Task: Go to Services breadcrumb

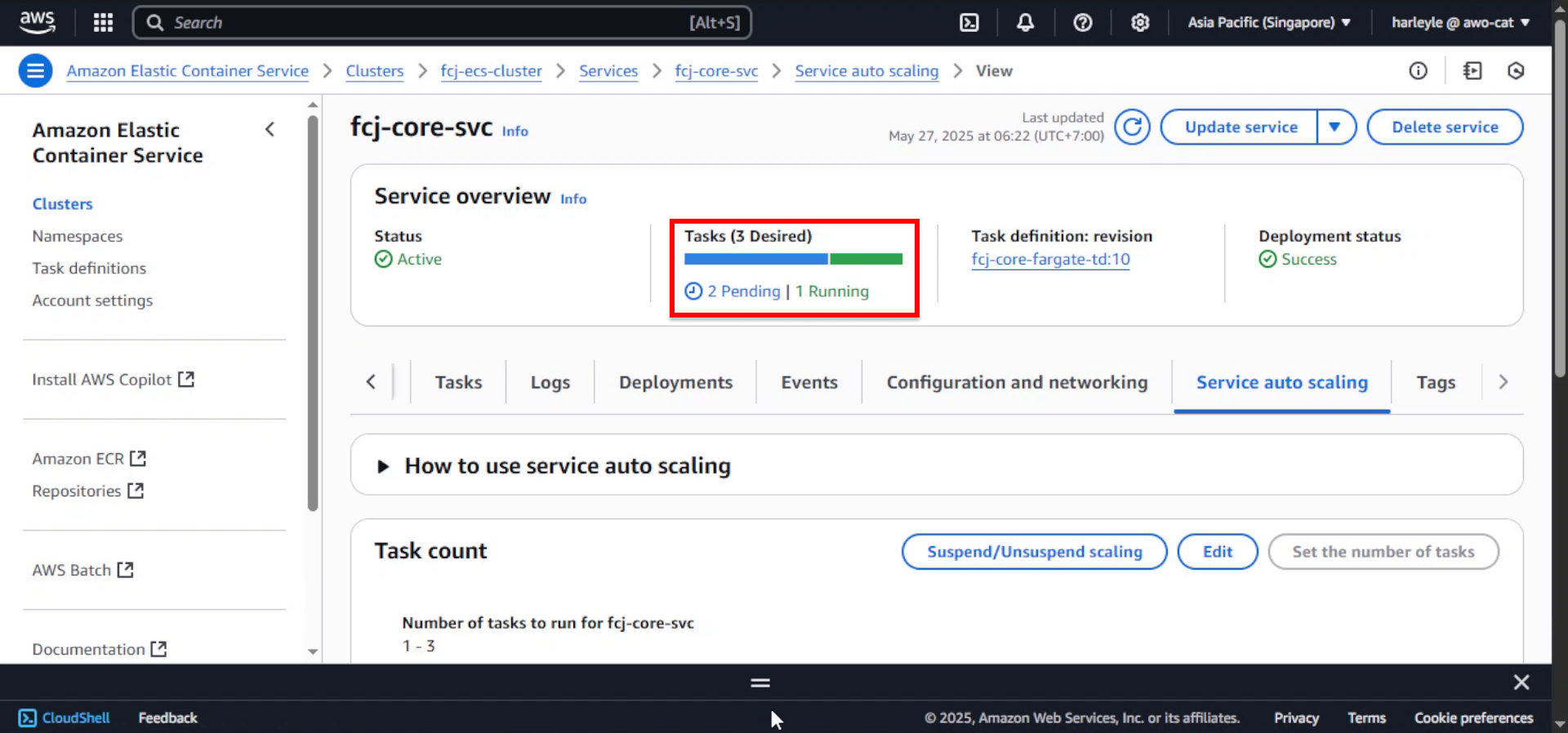Action: pyautogui.click(x=608, y=71)
